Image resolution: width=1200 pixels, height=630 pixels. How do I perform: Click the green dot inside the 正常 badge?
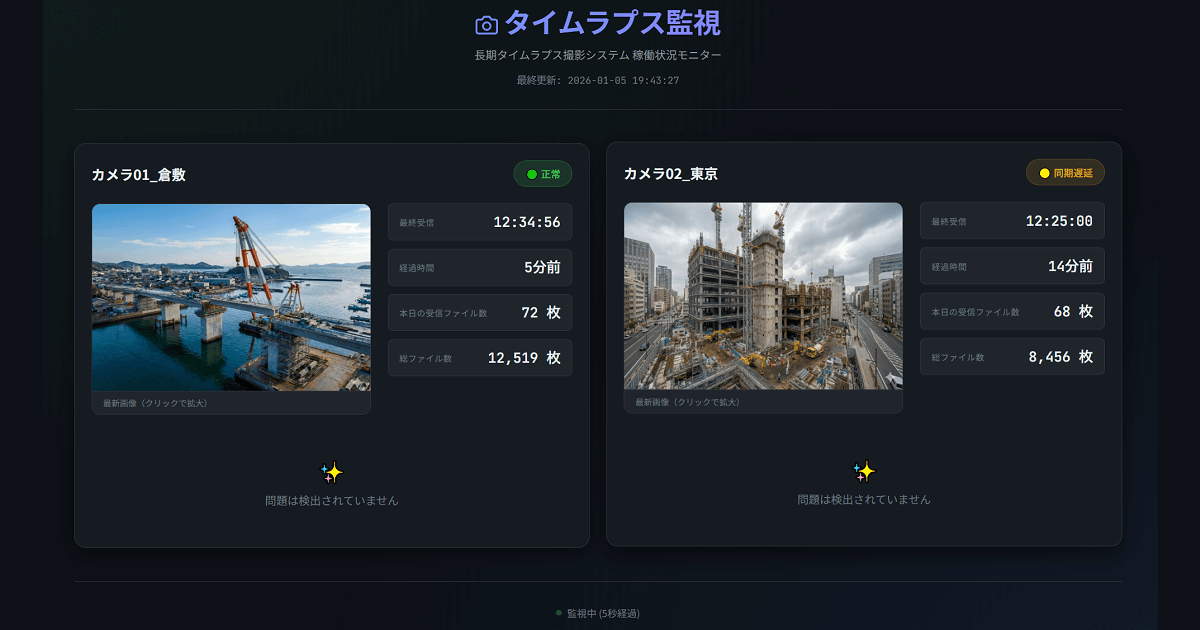[530, 173]
